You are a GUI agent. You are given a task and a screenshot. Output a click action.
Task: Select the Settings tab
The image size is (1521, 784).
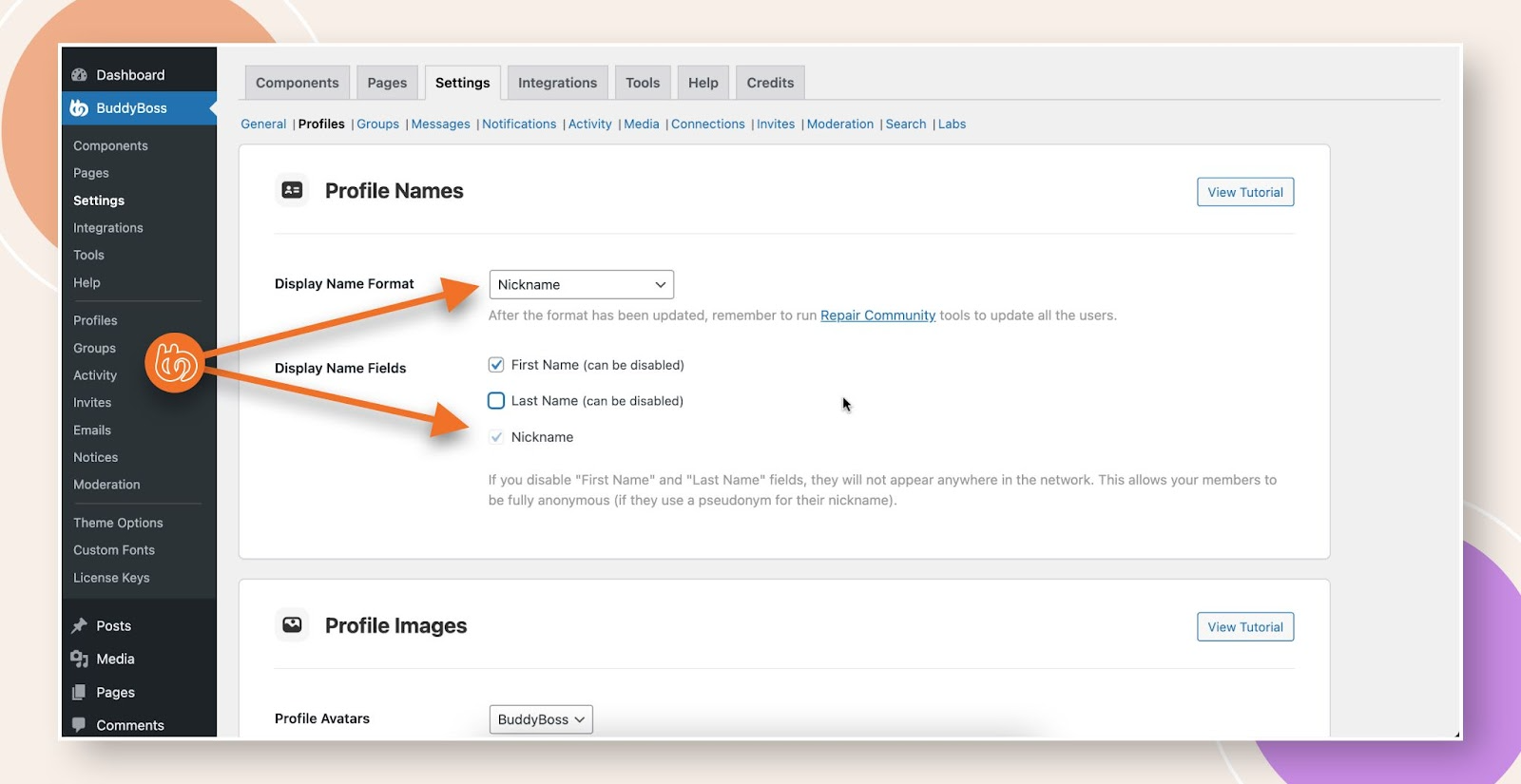[x=463, y=83]
